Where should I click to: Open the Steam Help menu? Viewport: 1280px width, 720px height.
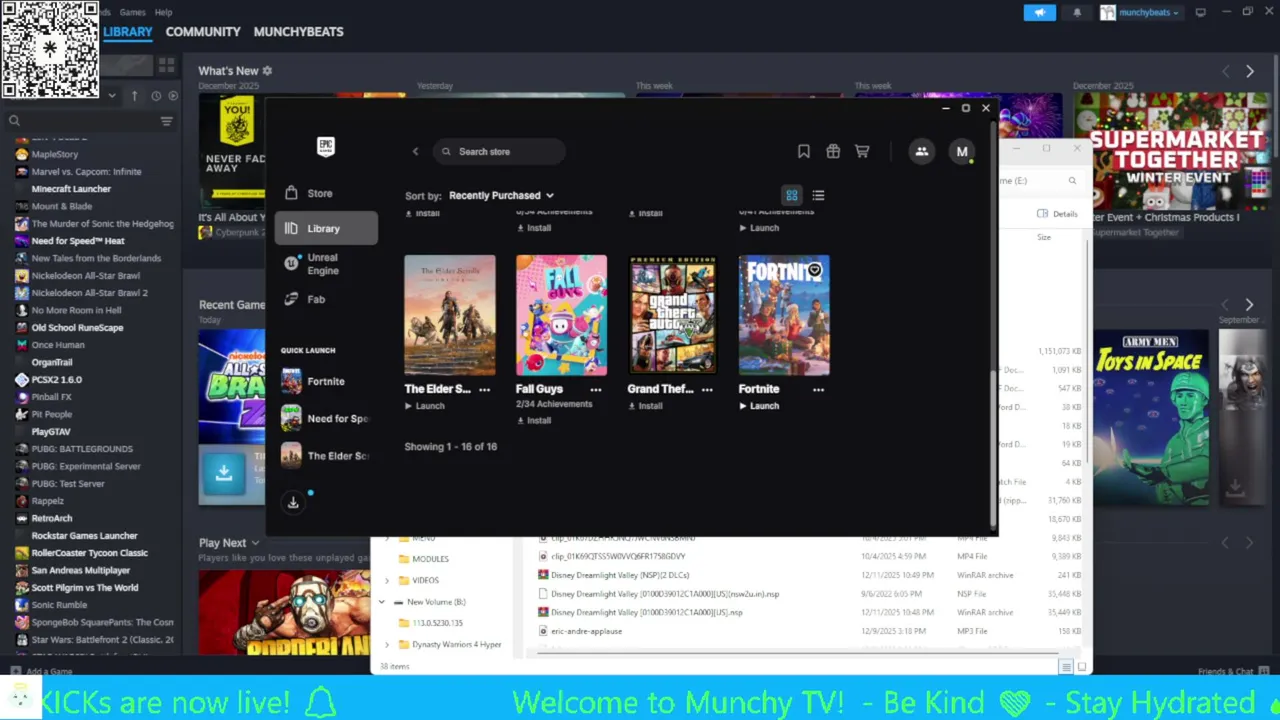pyautogui.click(x=163, y=12)
